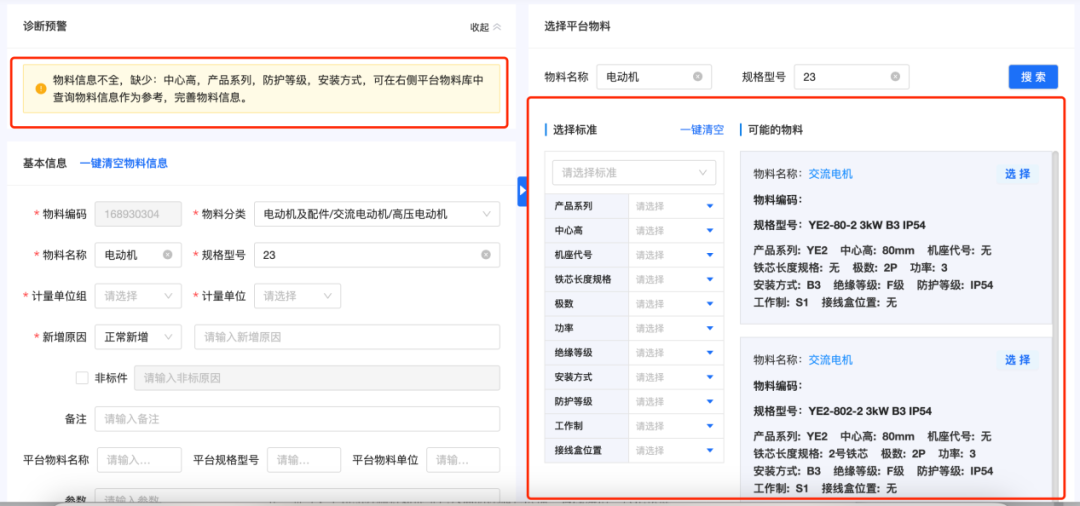1080x506 pixels.
Task: Open the 机座代号 select dropdown
Action: pyautogui.click(x=676, y=255)
